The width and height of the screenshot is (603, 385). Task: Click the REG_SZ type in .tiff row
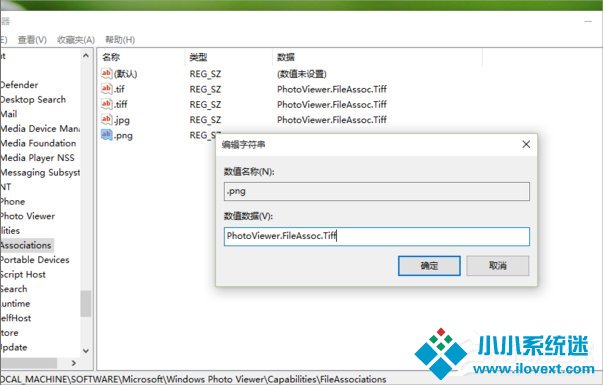point(205,105)
